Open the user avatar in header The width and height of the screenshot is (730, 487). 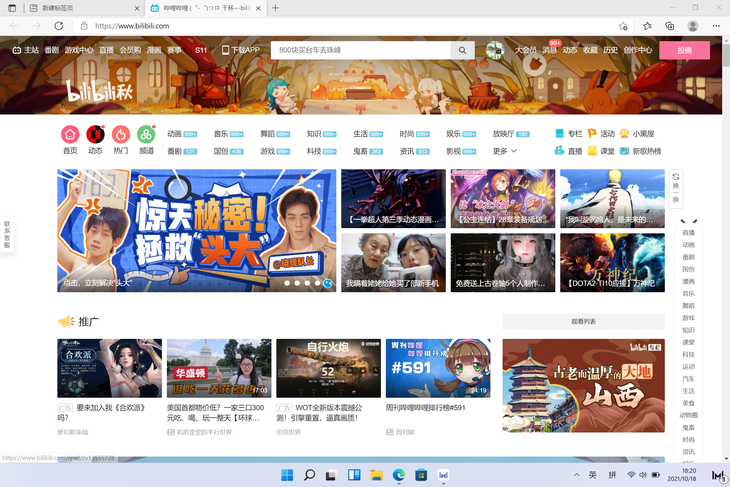click(495, 50)
